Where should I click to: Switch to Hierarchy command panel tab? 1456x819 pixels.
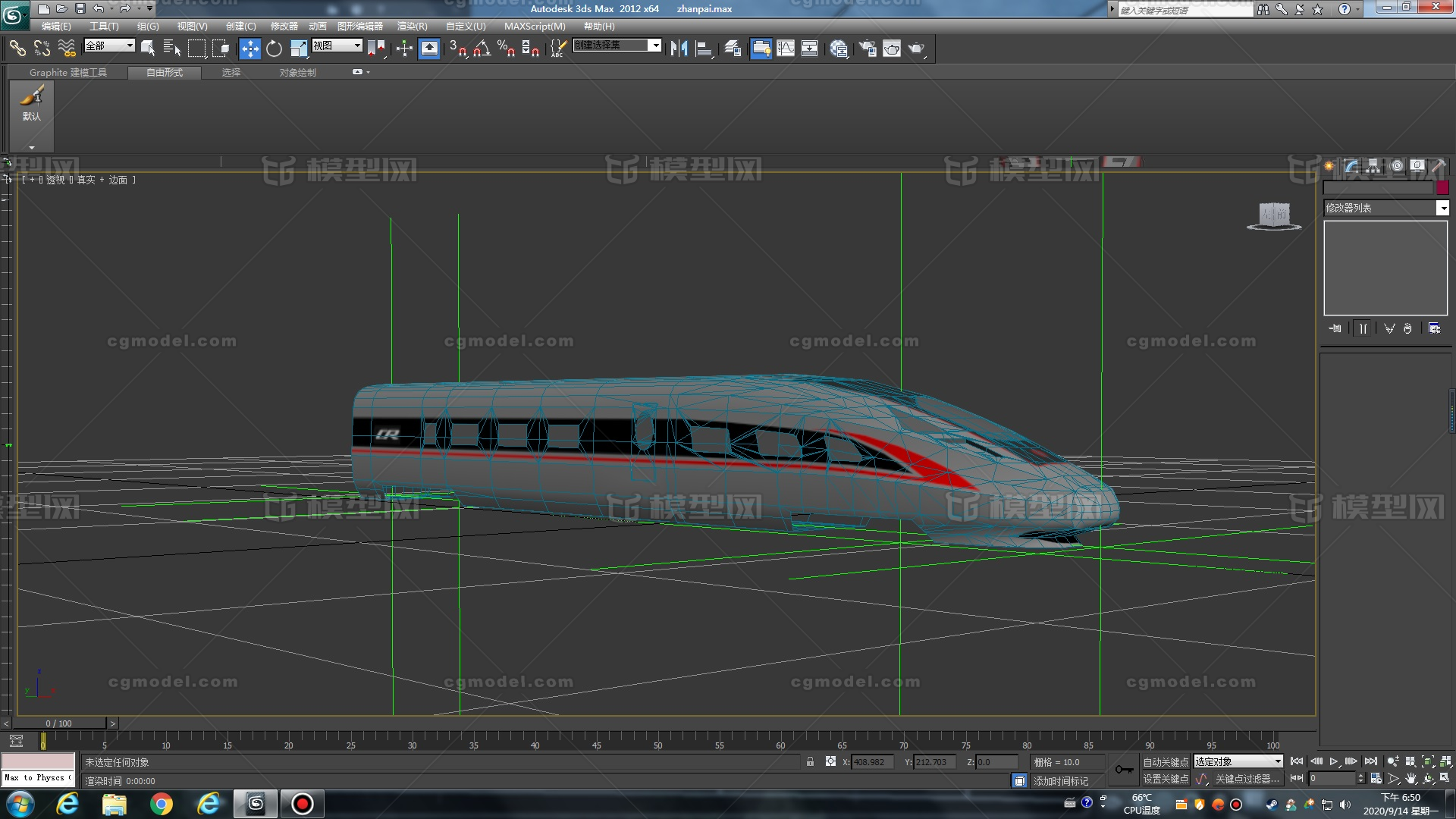pyautogui.click(x=1373, y=165)
